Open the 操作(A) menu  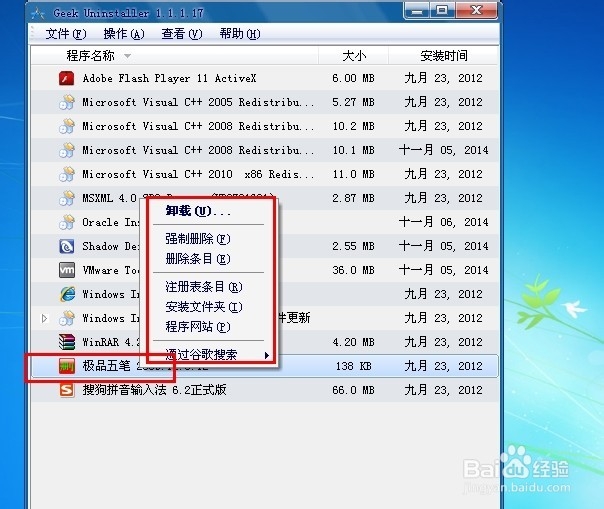pos(124,34)
